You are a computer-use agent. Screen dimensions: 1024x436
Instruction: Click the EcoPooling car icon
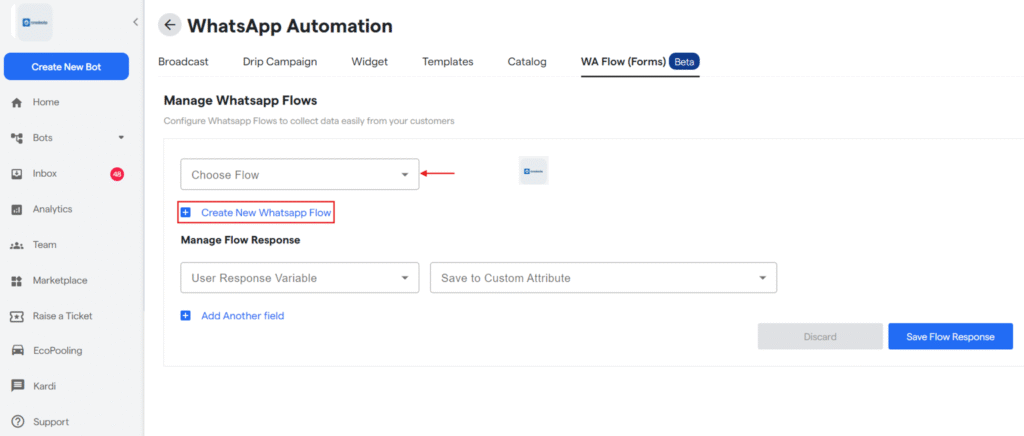[x=17, y=351]
